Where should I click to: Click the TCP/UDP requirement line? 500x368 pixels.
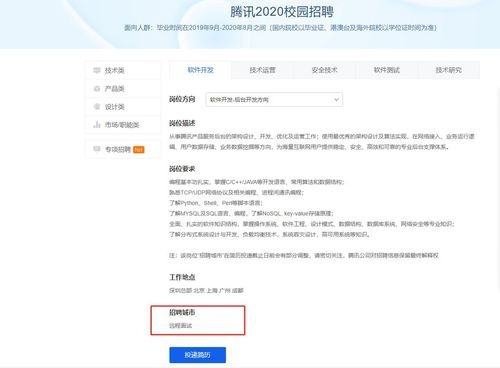pos(236,192)
